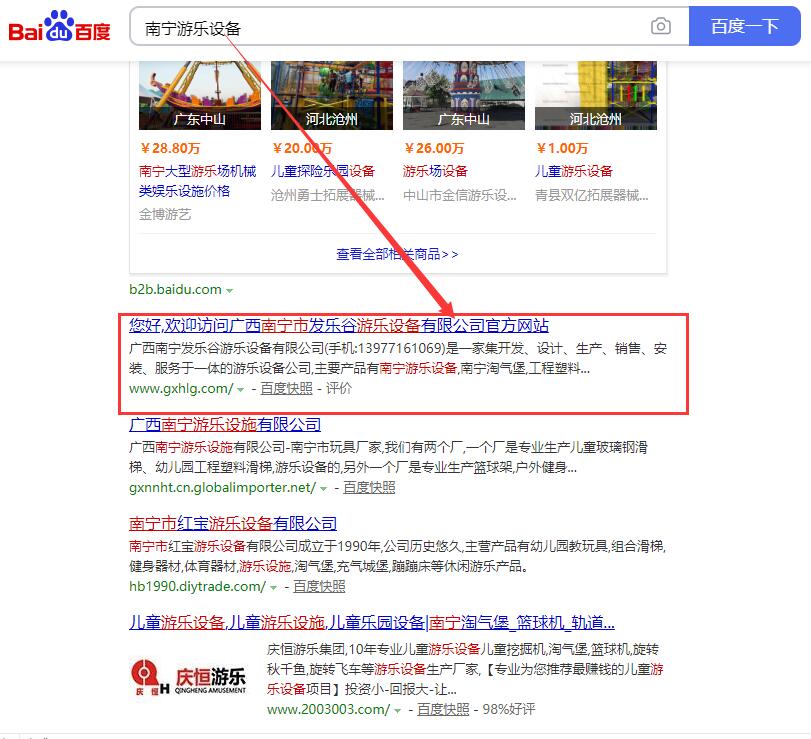Open 百度快照 for www.gxhlg.com result

click(x=287, y=388)
